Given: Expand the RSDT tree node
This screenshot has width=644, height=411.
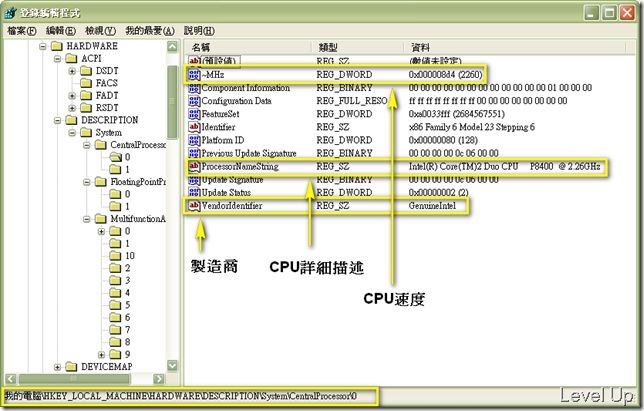Looking at the screenshot, I should point(72,108).
